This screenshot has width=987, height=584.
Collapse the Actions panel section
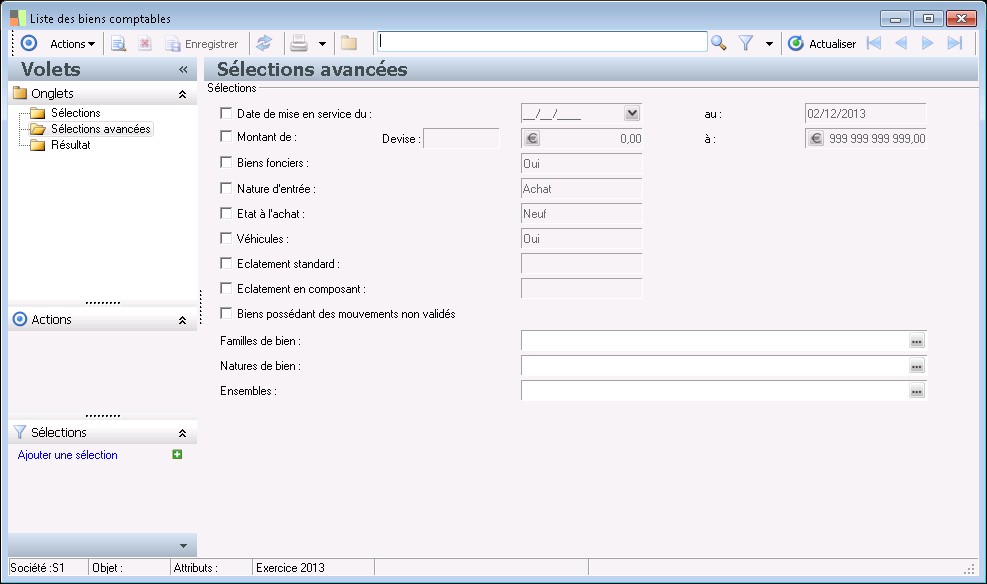[183, 320]
